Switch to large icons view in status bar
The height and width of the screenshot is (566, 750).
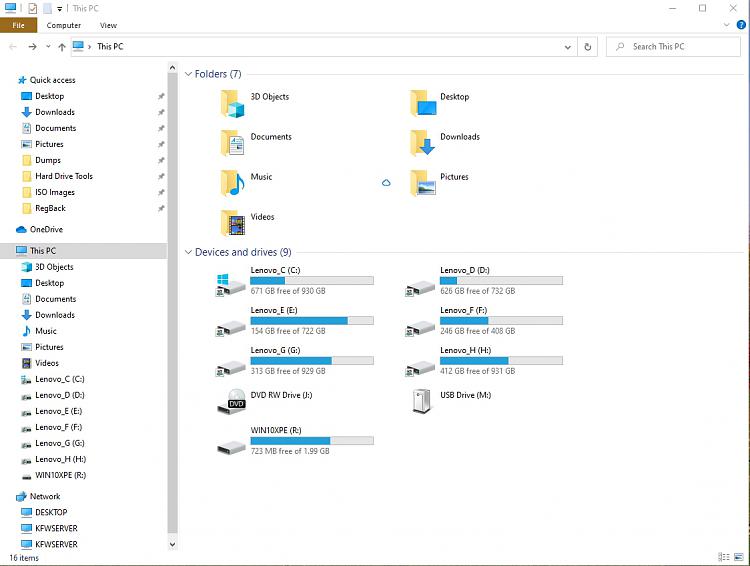tap(739, 557)
